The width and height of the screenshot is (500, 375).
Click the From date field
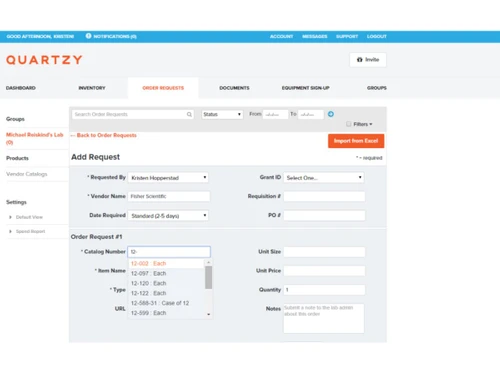coord(276,114)
